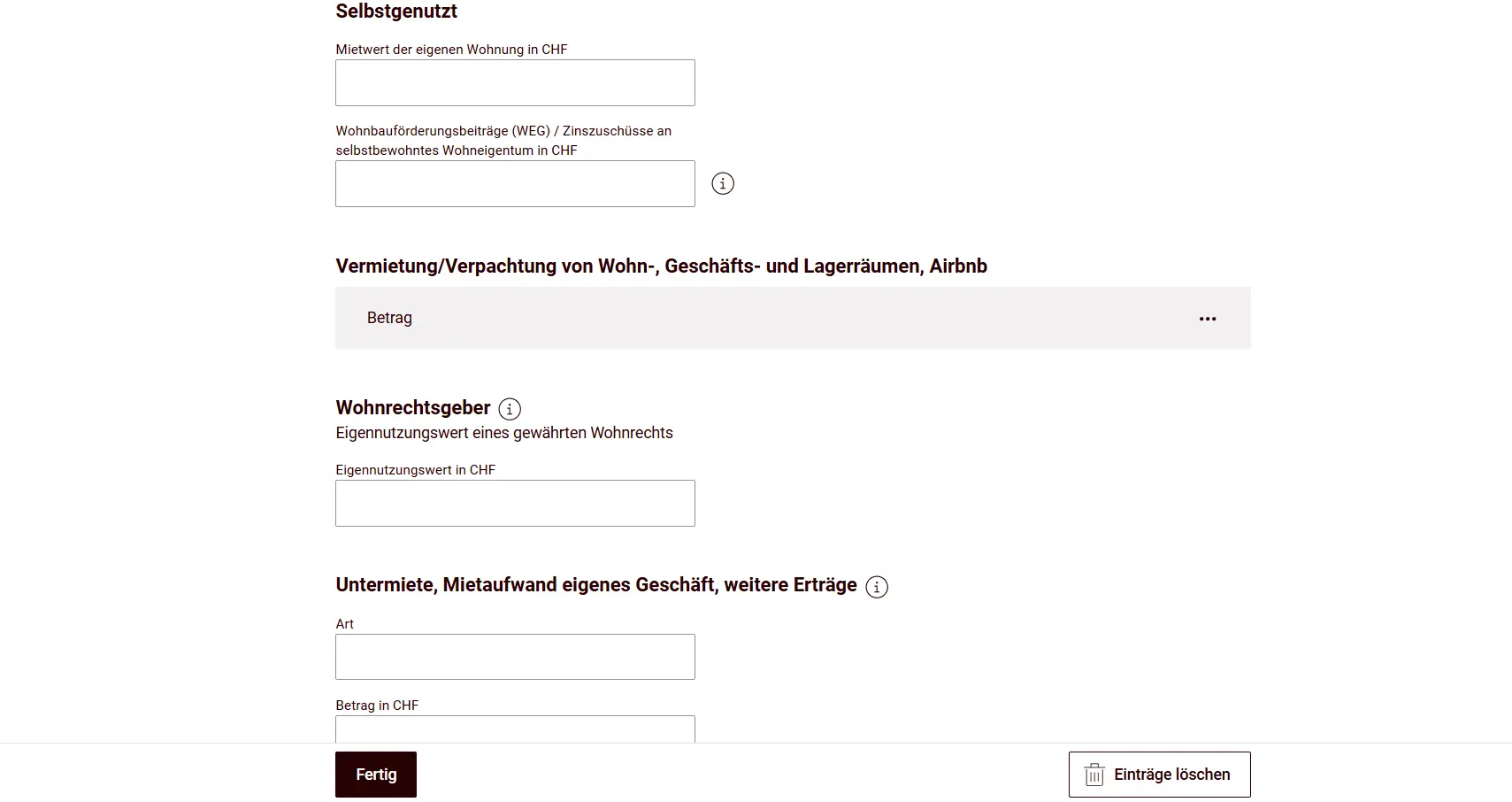
Task: Click the Selbstgenutzt section heading
Action: (396, 12)
